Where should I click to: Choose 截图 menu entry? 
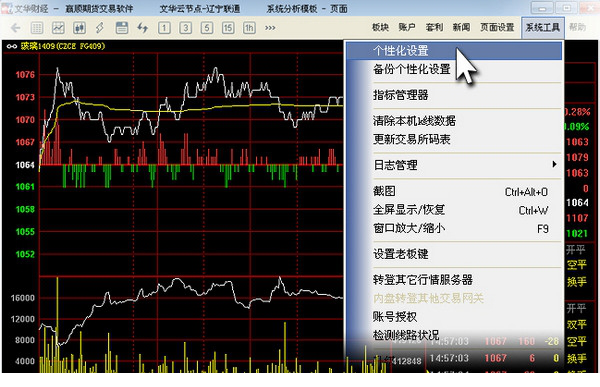[x=454, y=191]
